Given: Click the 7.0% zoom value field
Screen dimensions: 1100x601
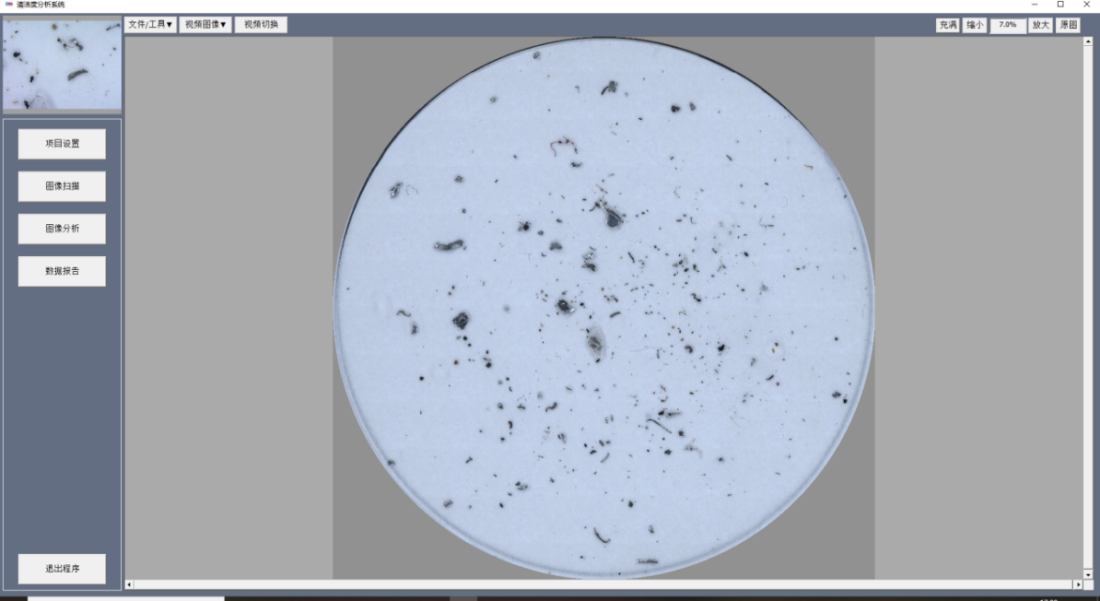Looking at the screenshot, I should (x=1008, y=25).
